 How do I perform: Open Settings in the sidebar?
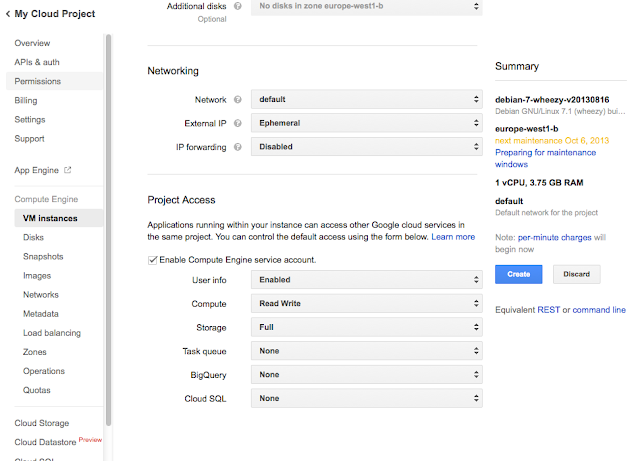(30, 120)
